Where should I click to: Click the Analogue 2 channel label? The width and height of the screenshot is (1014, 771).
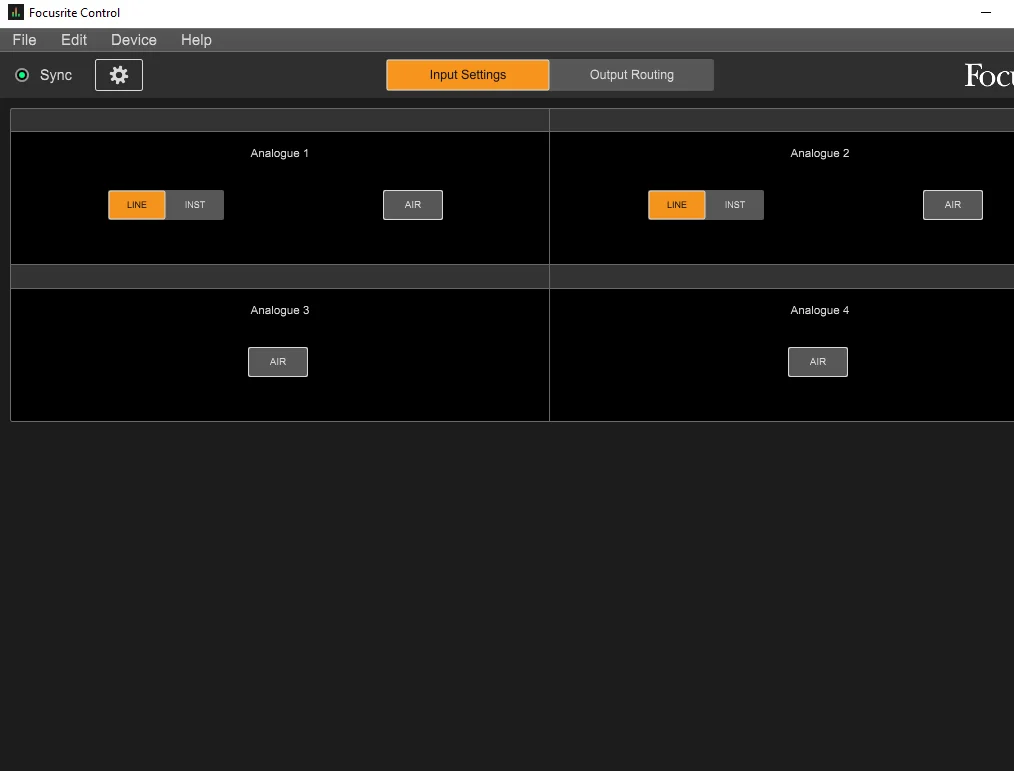(x=819, y=153)
